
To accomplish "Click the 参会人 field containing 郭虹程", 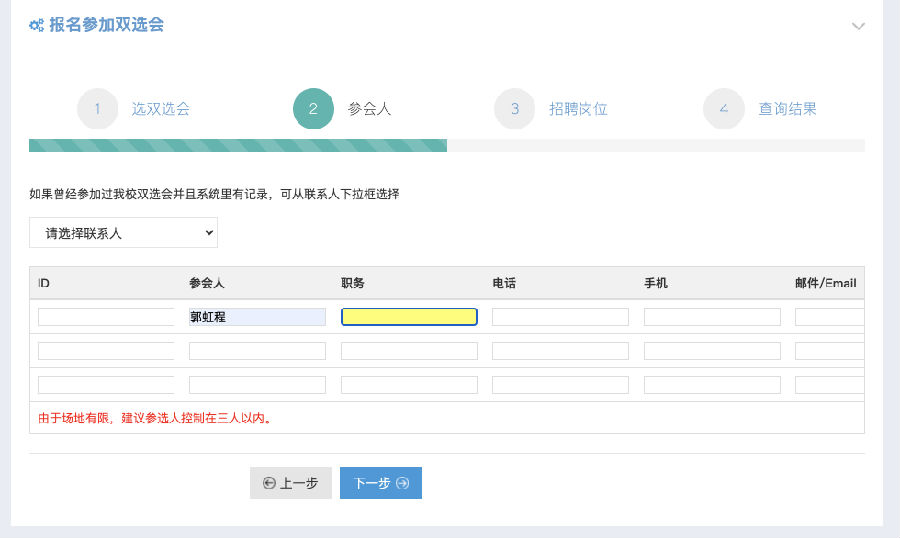I will 257,317.
